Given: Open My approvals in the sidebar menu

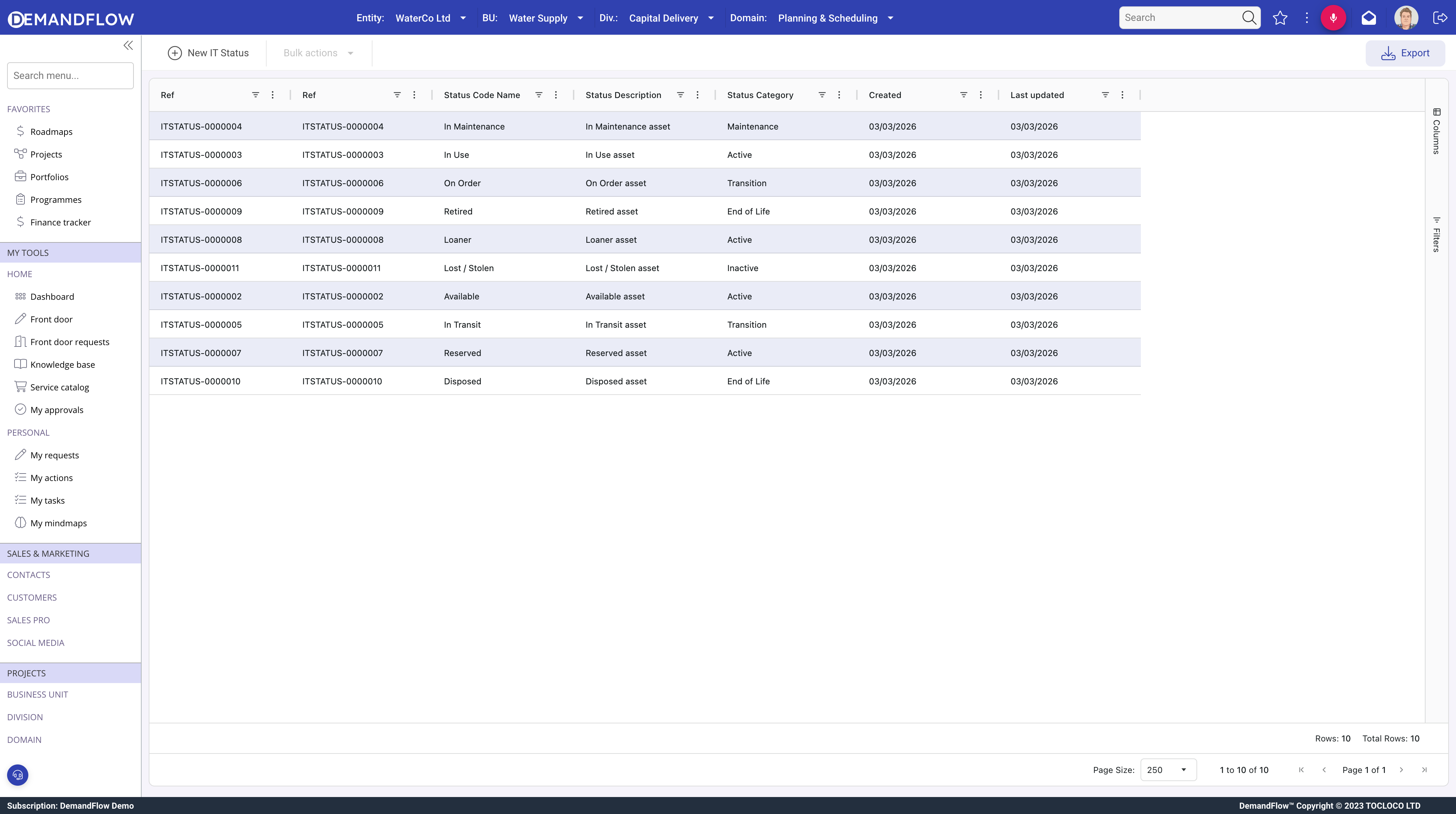Looking at the screenshot, I should (57, 409).
